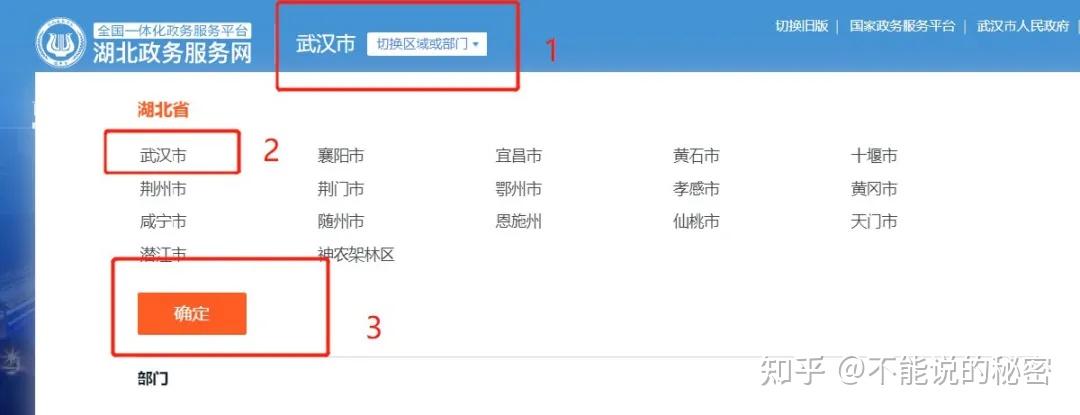Select 黄石市 city option
Image resolution: width=1080 pixels, height=415 pixels.
(696, 156)
